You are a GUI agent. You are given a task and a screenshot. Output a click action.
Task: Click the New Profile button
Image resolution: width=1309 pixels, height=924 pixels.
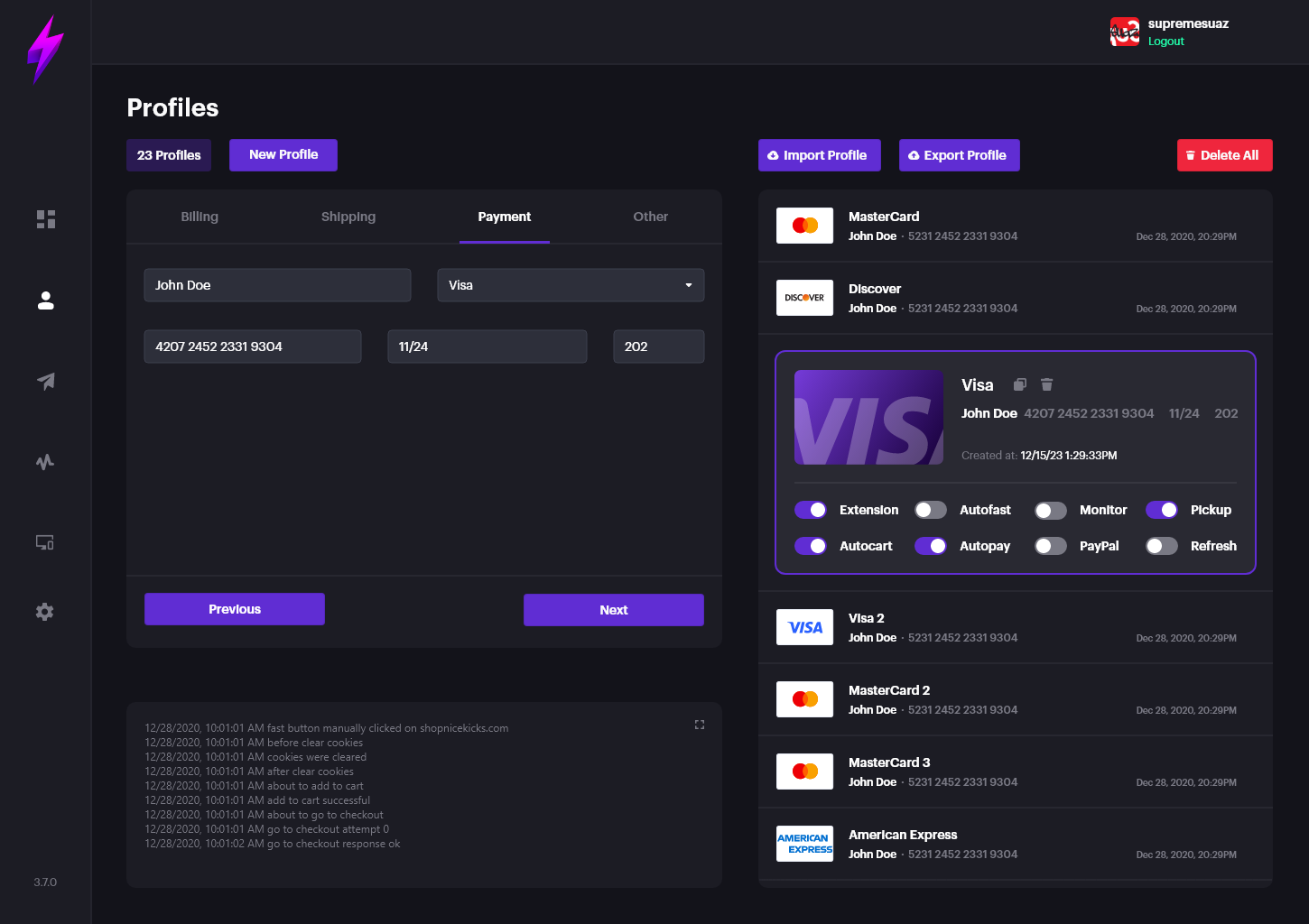(283, 154)
